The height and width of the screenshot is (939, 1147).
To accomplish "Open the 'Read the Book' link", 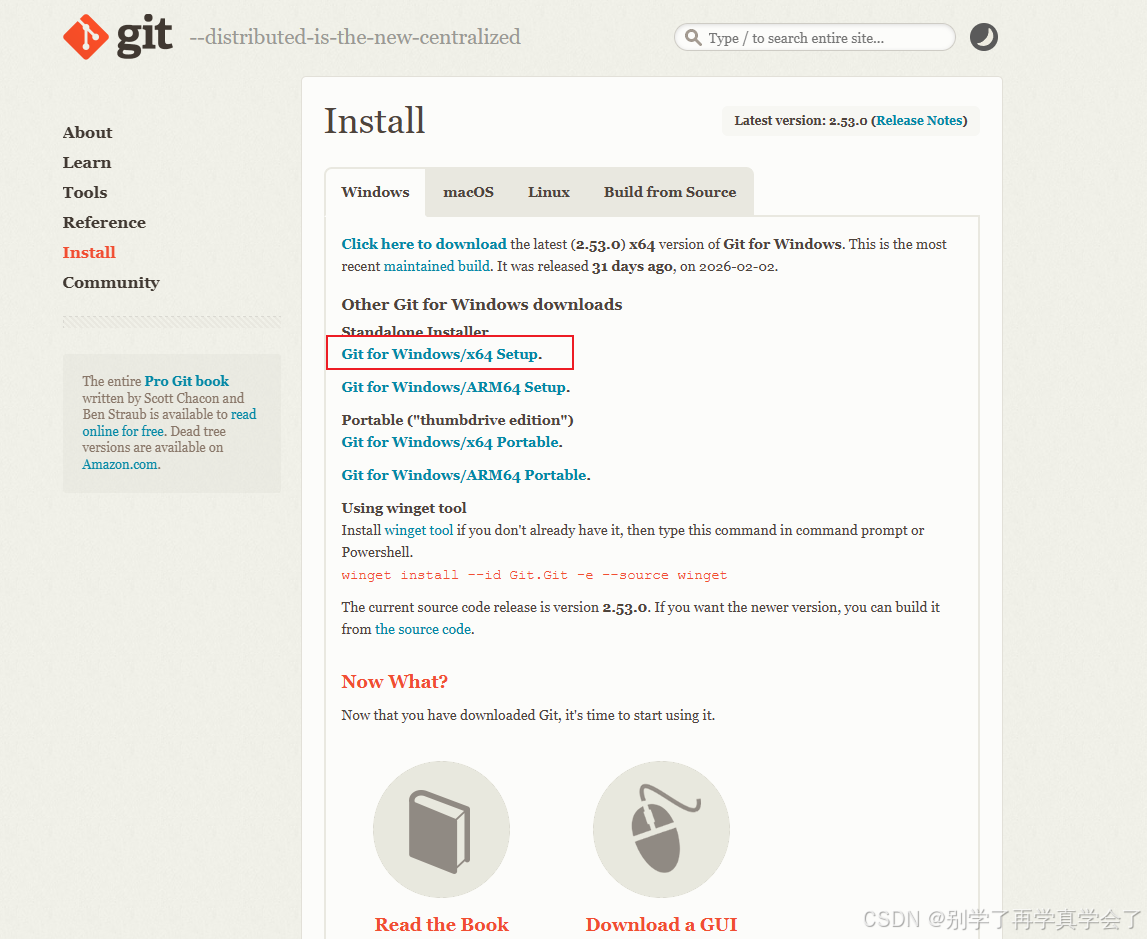I will pos(441,924).
